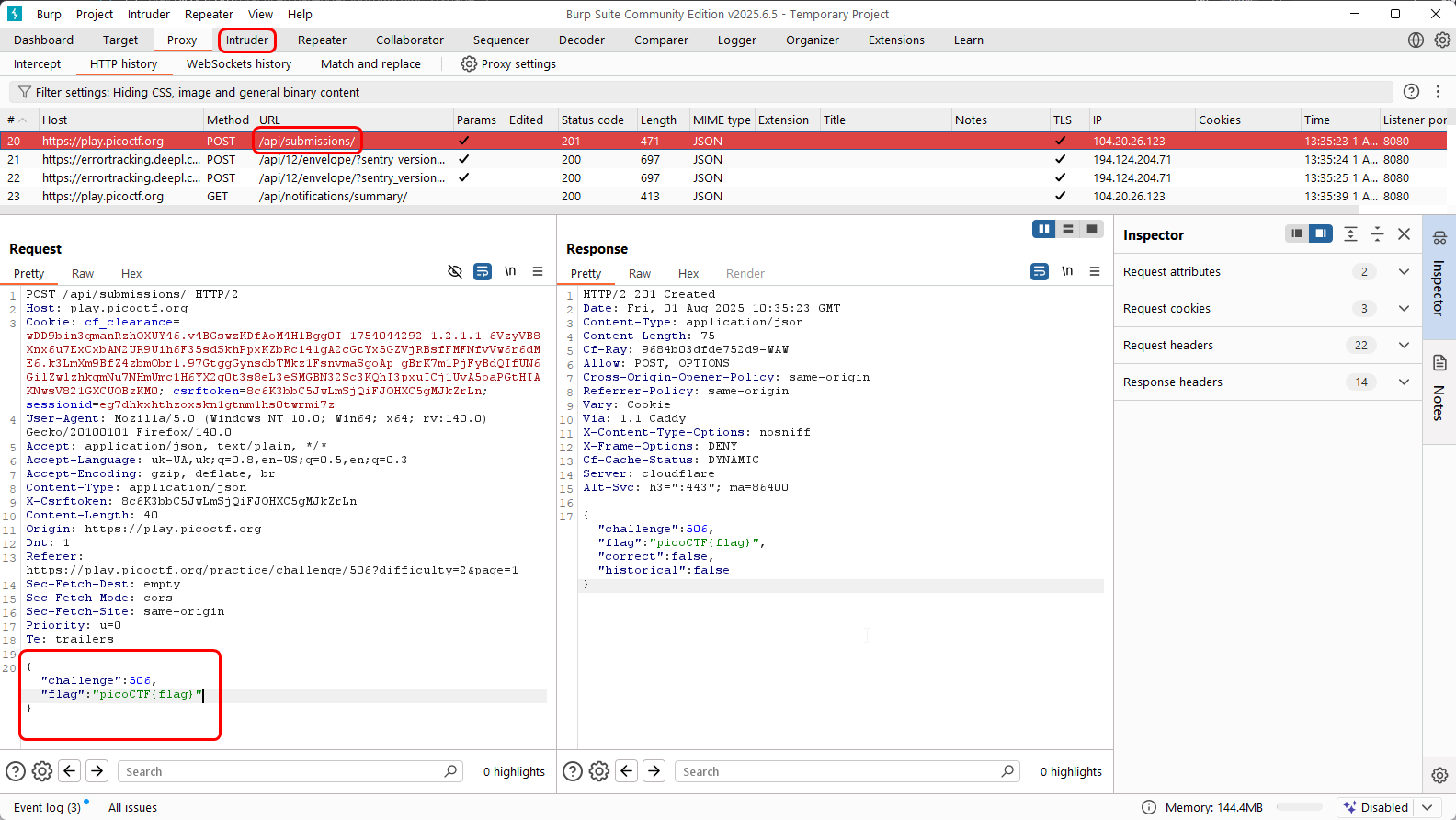Open Request search settings gear
This screenshot has width=1456, height=820.
point(42,771)
